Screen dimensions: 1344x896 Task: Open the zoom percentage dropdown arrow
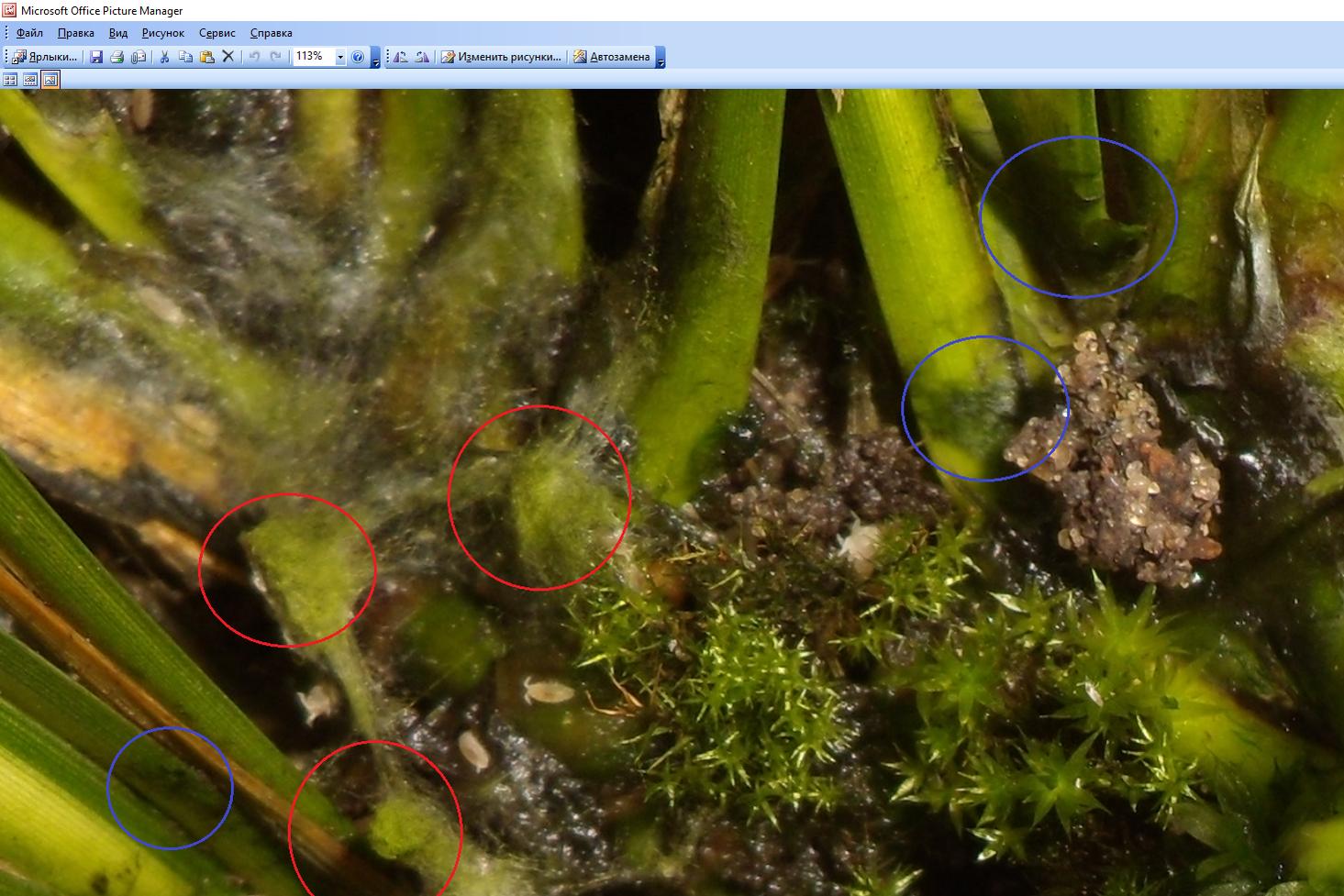(339, 57)
